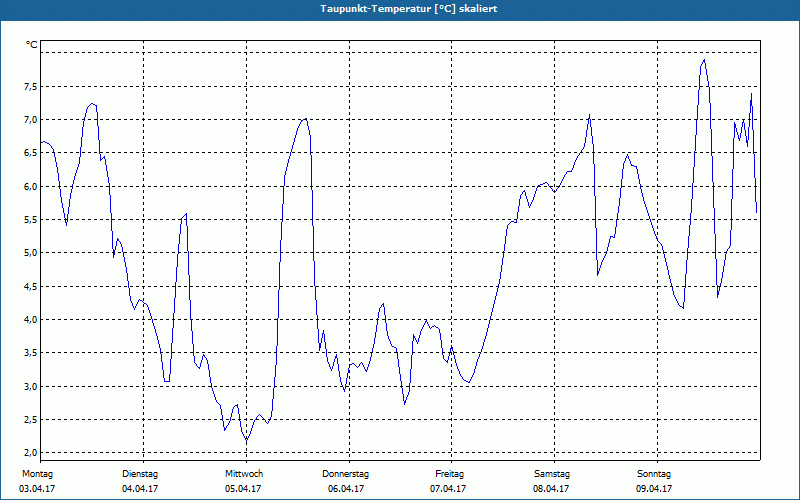
Task: Click the '4,5' y-axis label
Action: tap(30, 287)
